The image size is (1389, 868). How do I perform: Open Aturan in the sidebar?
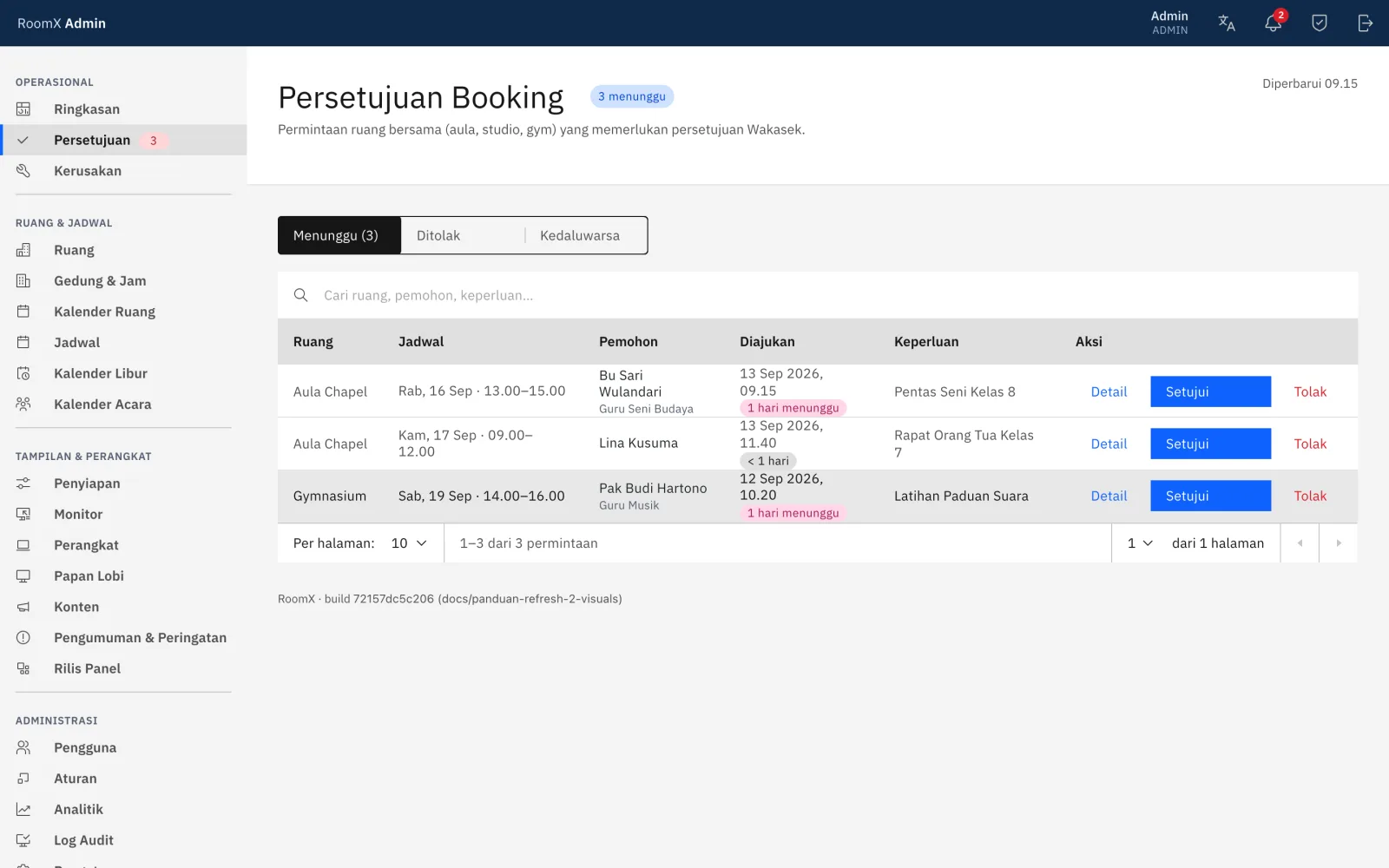click(124, 779)
